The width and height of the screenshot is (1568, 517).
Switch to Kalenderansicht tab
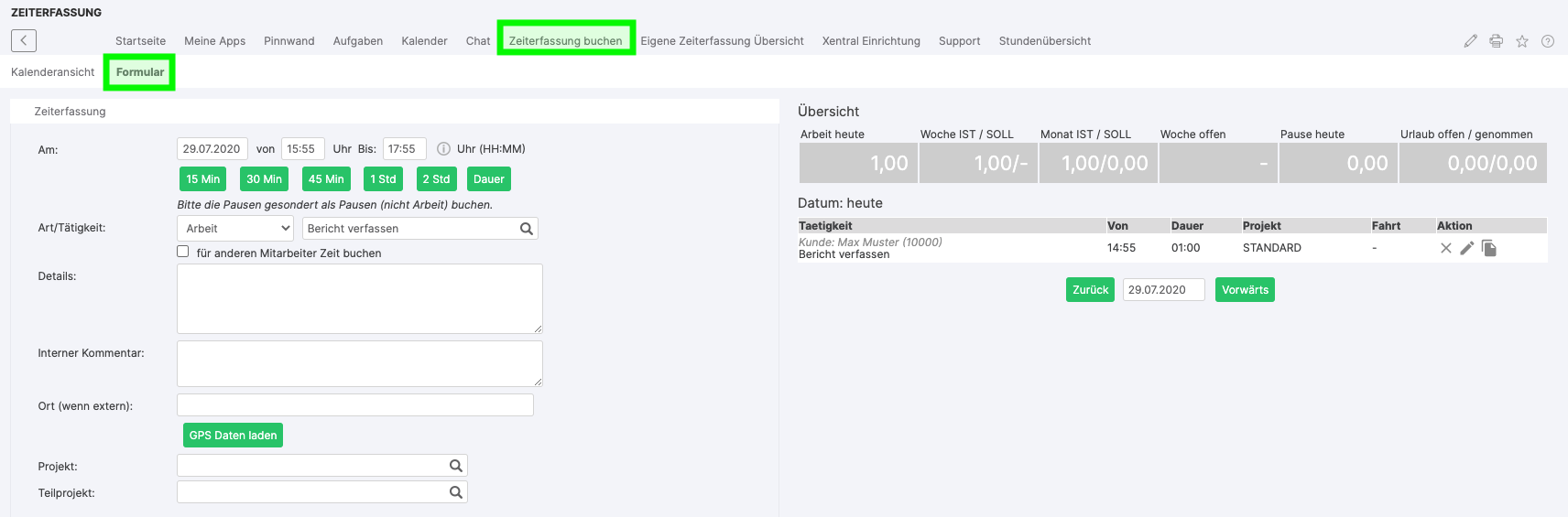pyautogui.click(x=53, y=72)
